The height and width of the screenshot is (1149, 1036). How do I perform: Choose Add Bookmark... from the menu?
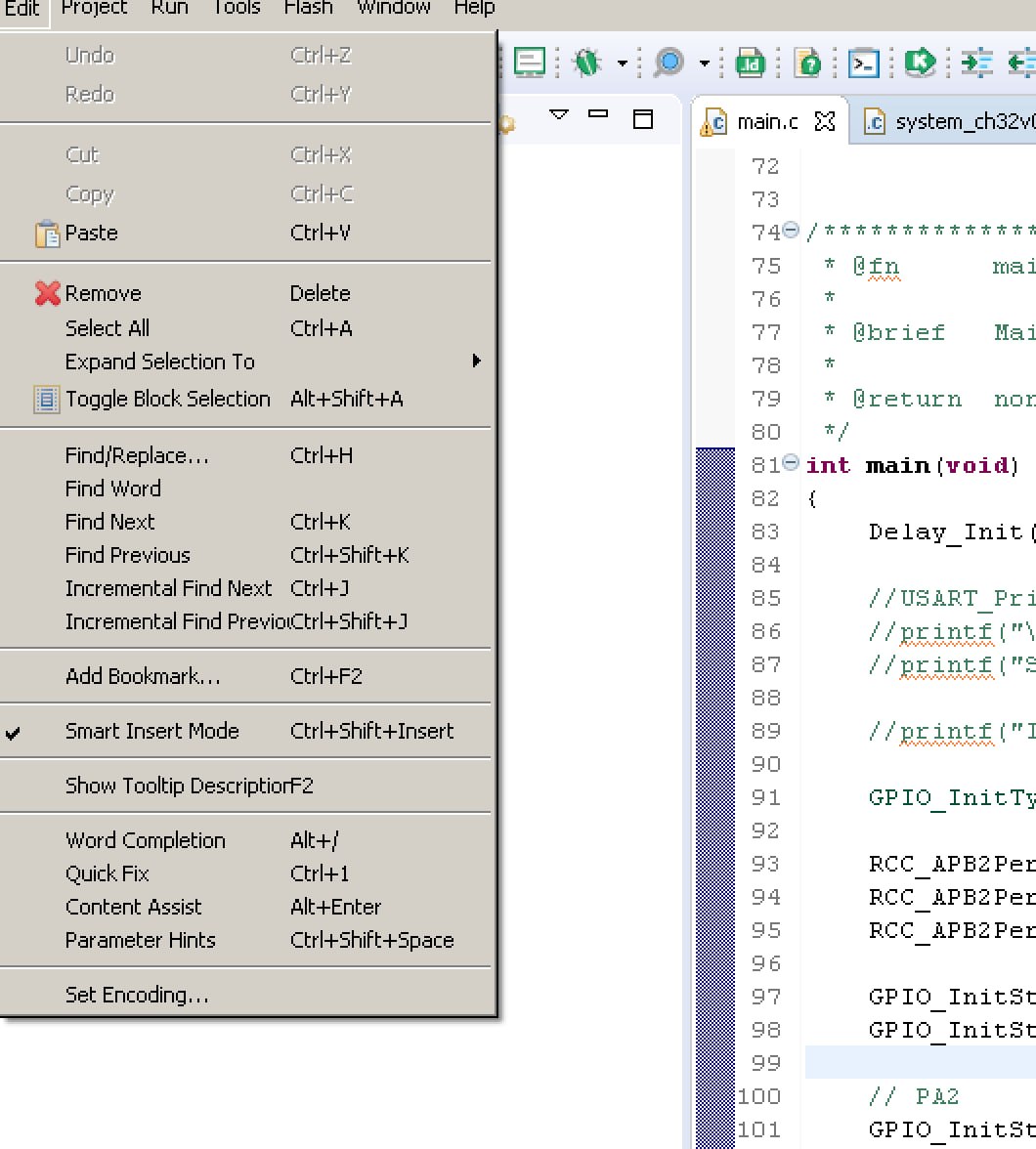tap(245, 676)
